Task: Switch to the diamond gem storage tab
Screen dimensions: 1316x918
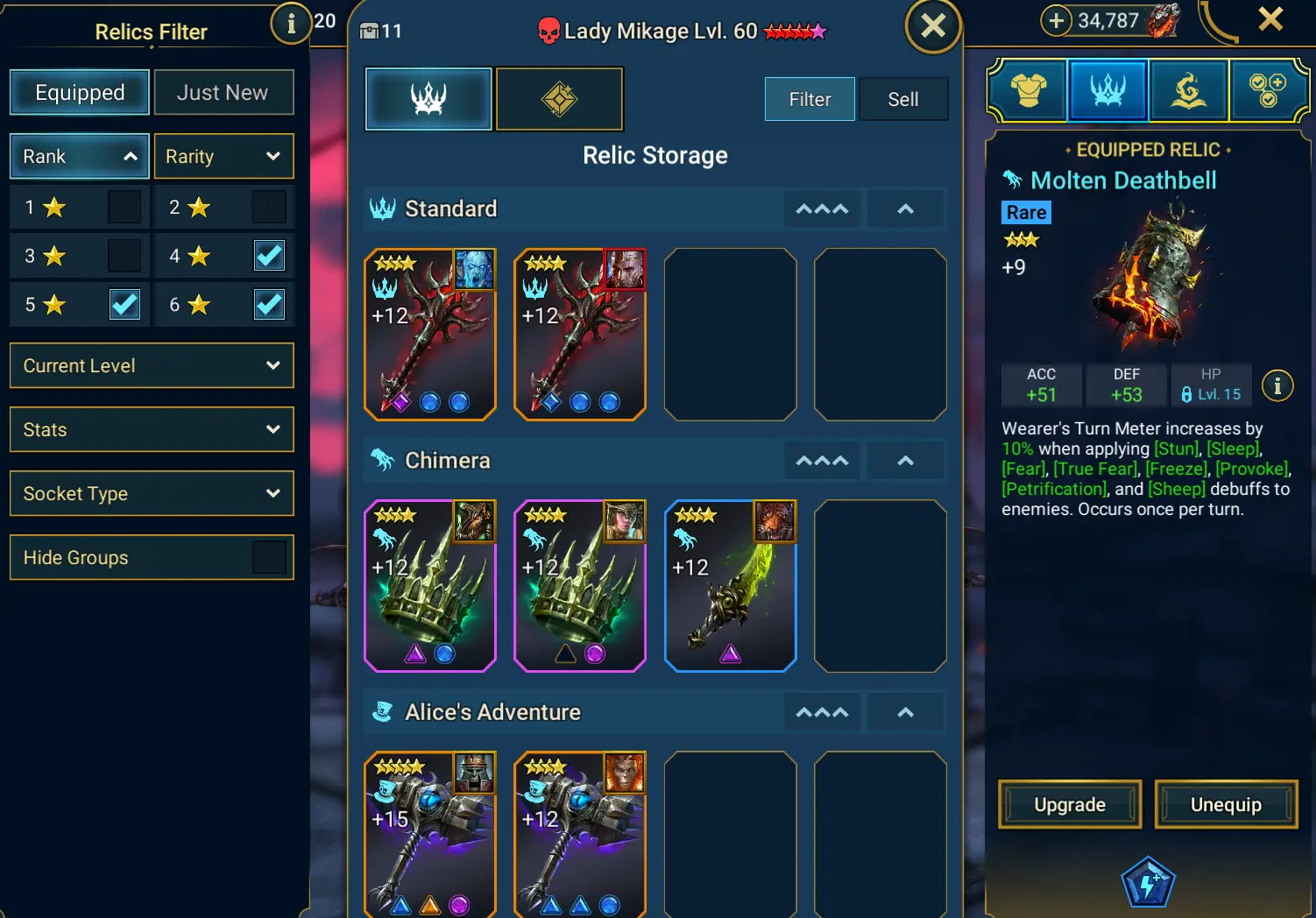Action: (560, 99)
